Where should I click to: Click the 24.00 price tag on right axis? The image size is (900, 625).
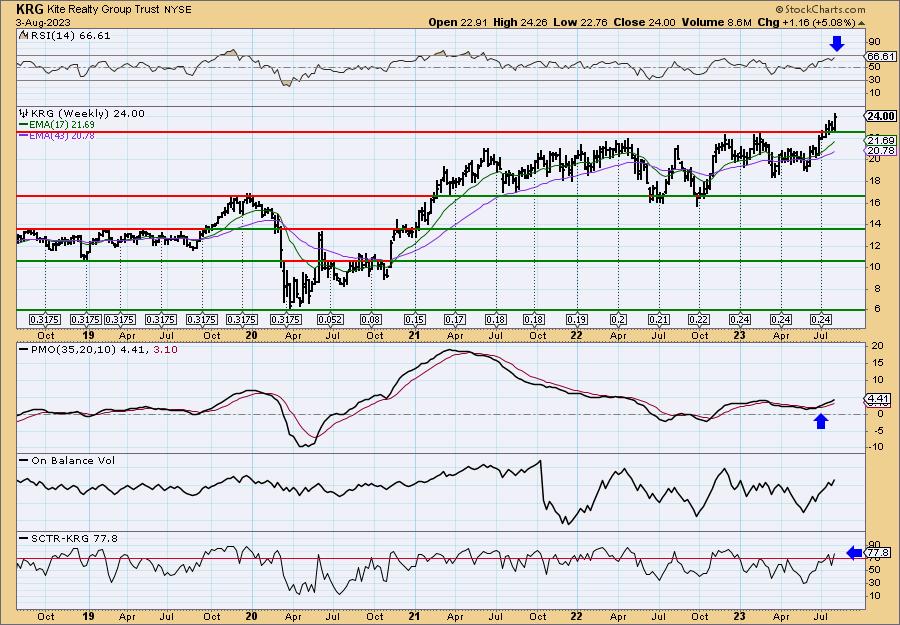point(880,117)
